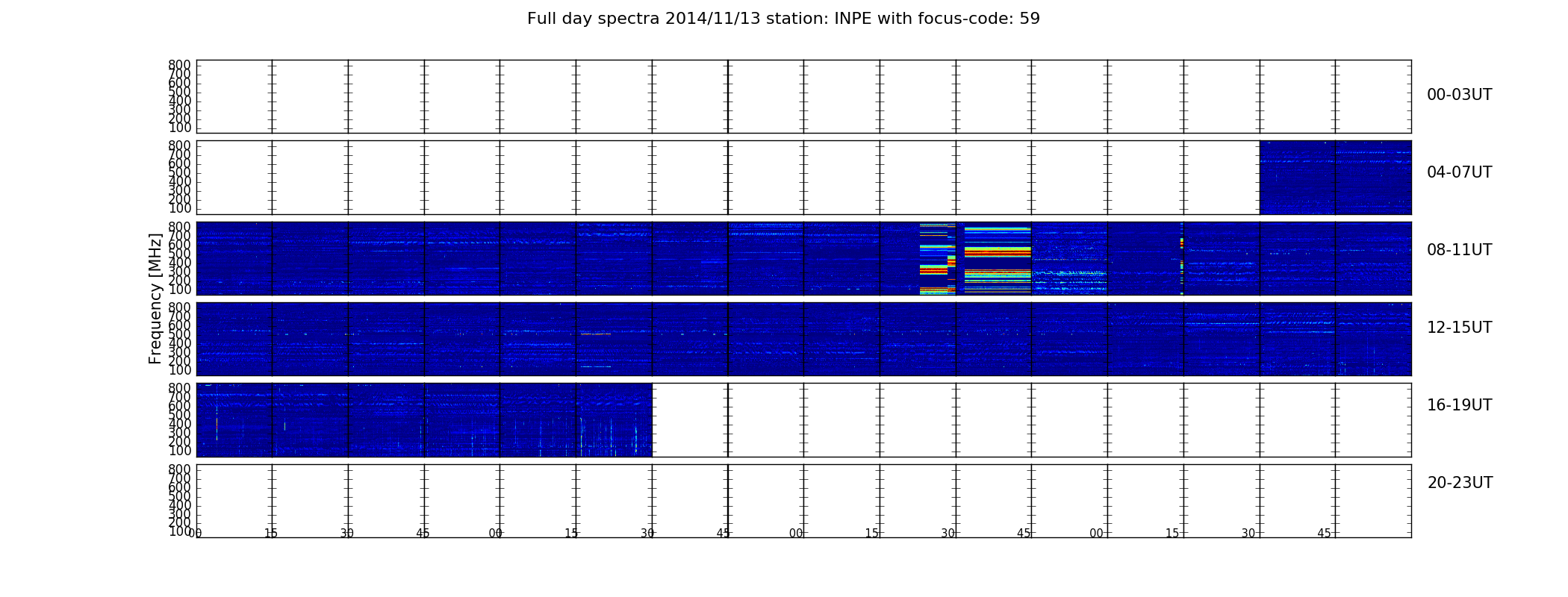
Task: Click the empty 00-03UT spectrum panel
Action: coord(803,97)
